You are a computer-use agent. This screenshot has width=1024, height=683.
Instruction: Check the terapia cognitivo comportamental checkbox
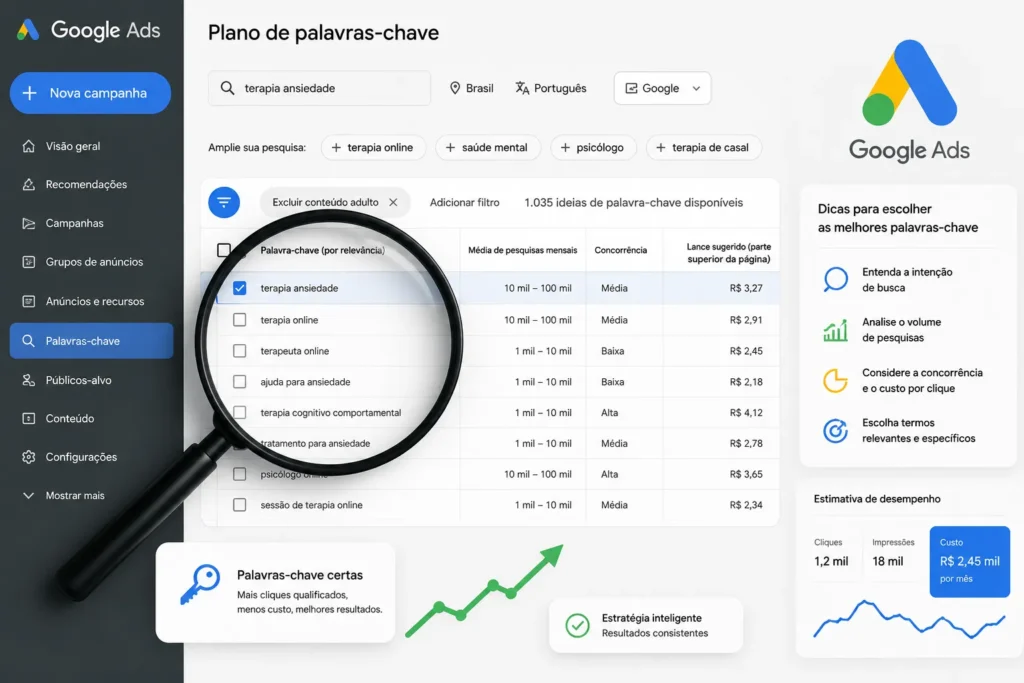pos(240,413)
